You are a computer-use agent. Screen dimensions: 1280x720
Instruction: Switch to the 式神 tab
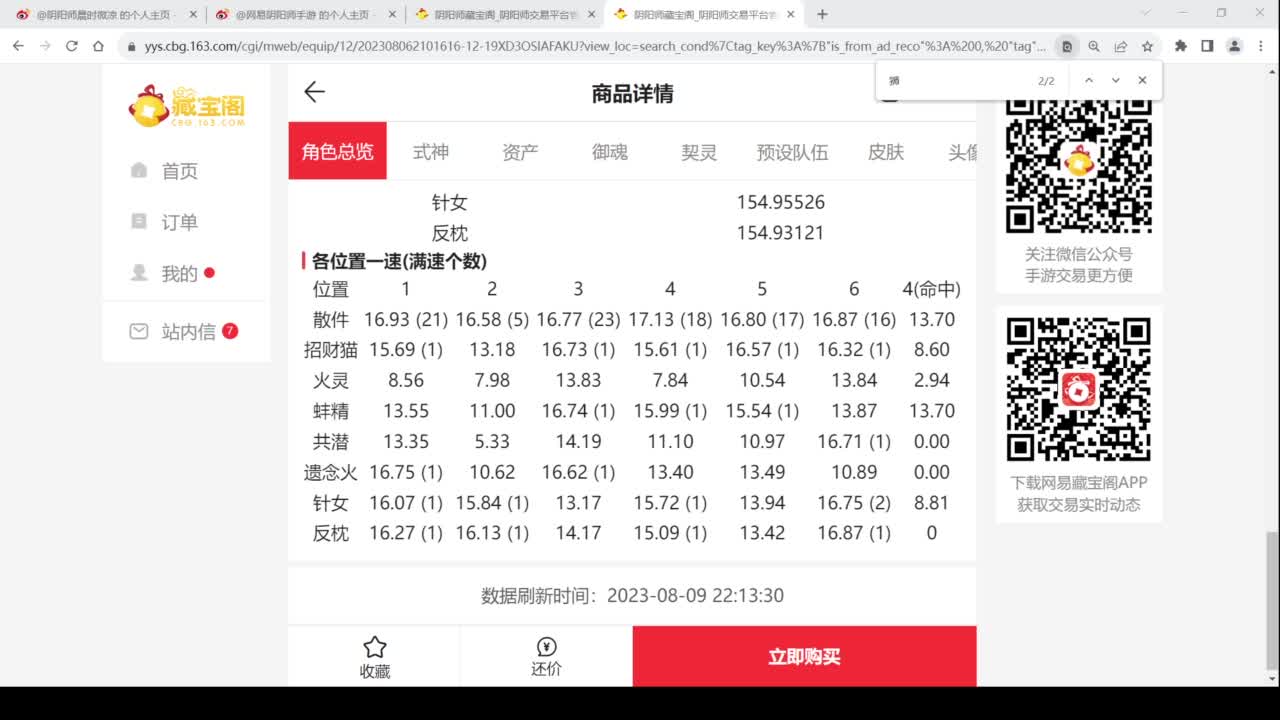[430, 151]
